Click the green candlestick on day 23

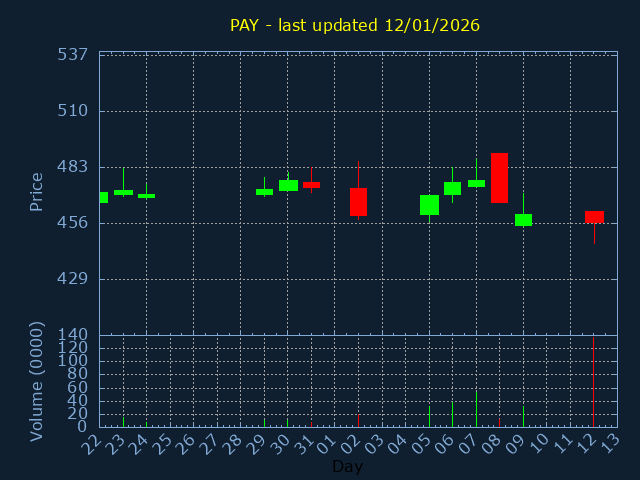[123, 192]
